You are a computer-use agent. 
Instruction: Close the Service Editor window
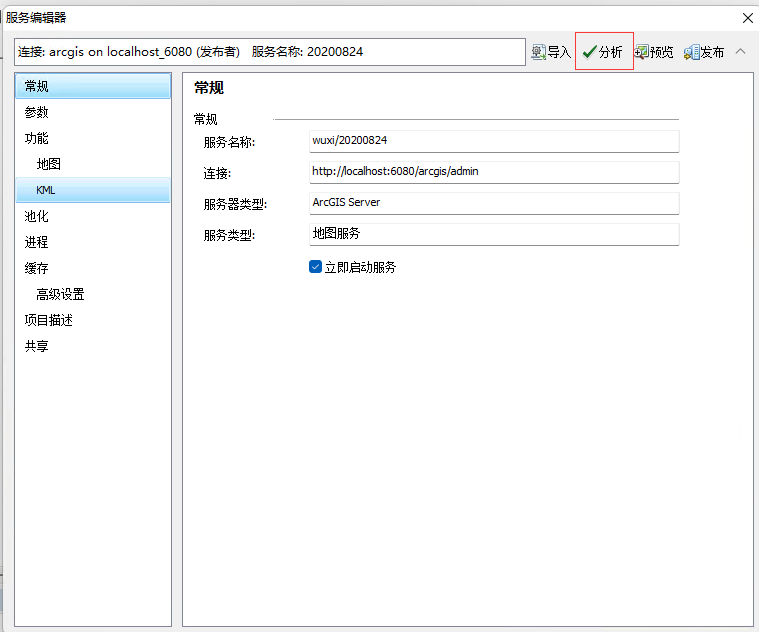746,17
